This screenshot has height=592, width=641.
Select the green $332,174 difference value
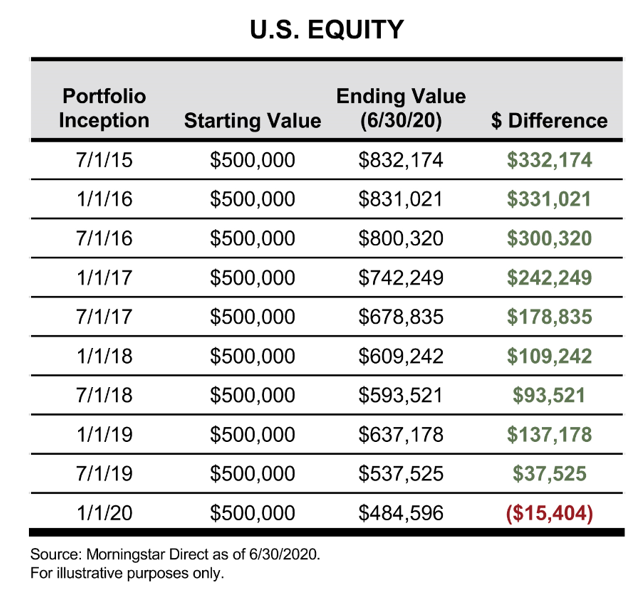pyautogui.click(x=549, y=159)
